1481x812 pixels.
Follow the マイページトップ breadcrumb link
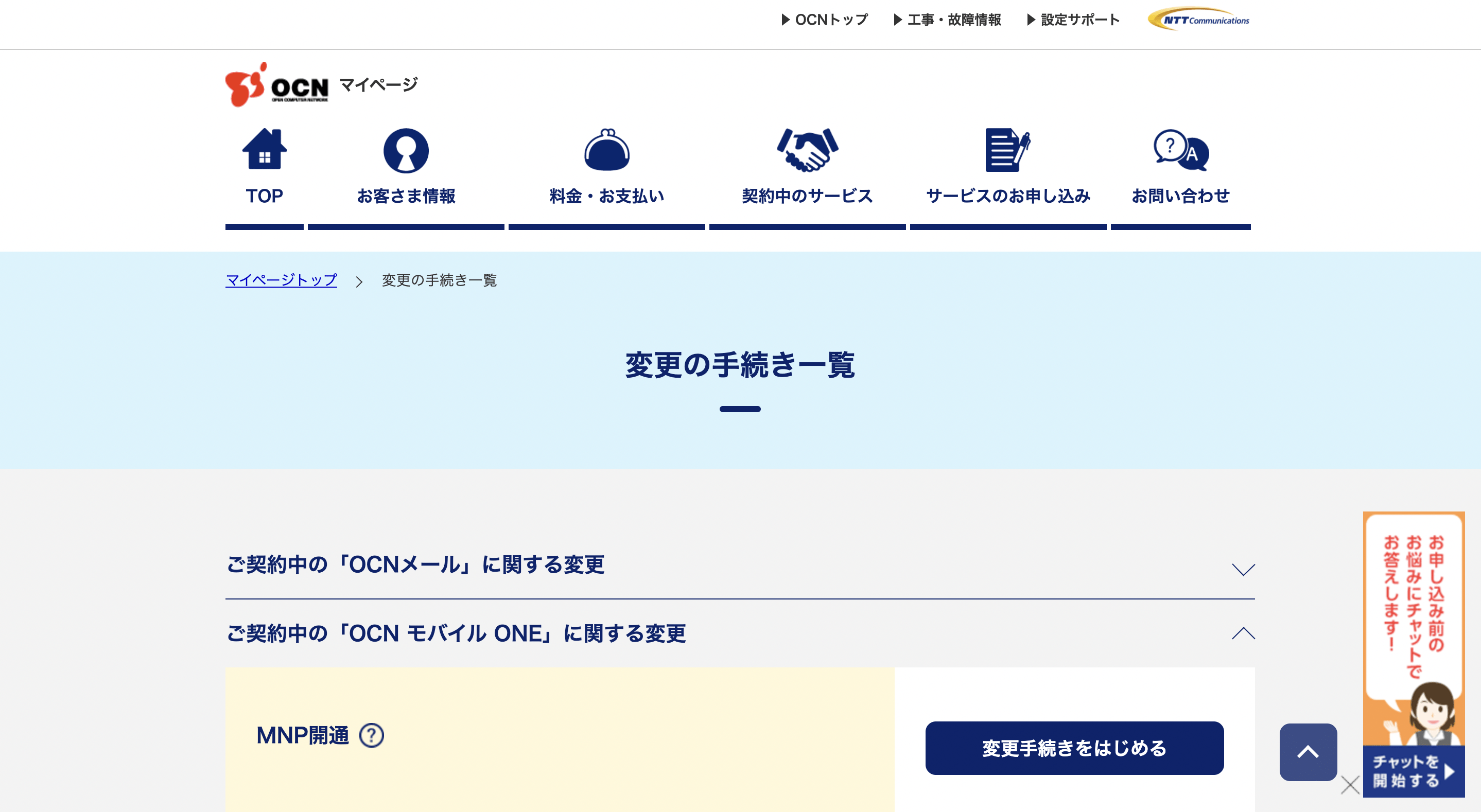click(281, 280)
